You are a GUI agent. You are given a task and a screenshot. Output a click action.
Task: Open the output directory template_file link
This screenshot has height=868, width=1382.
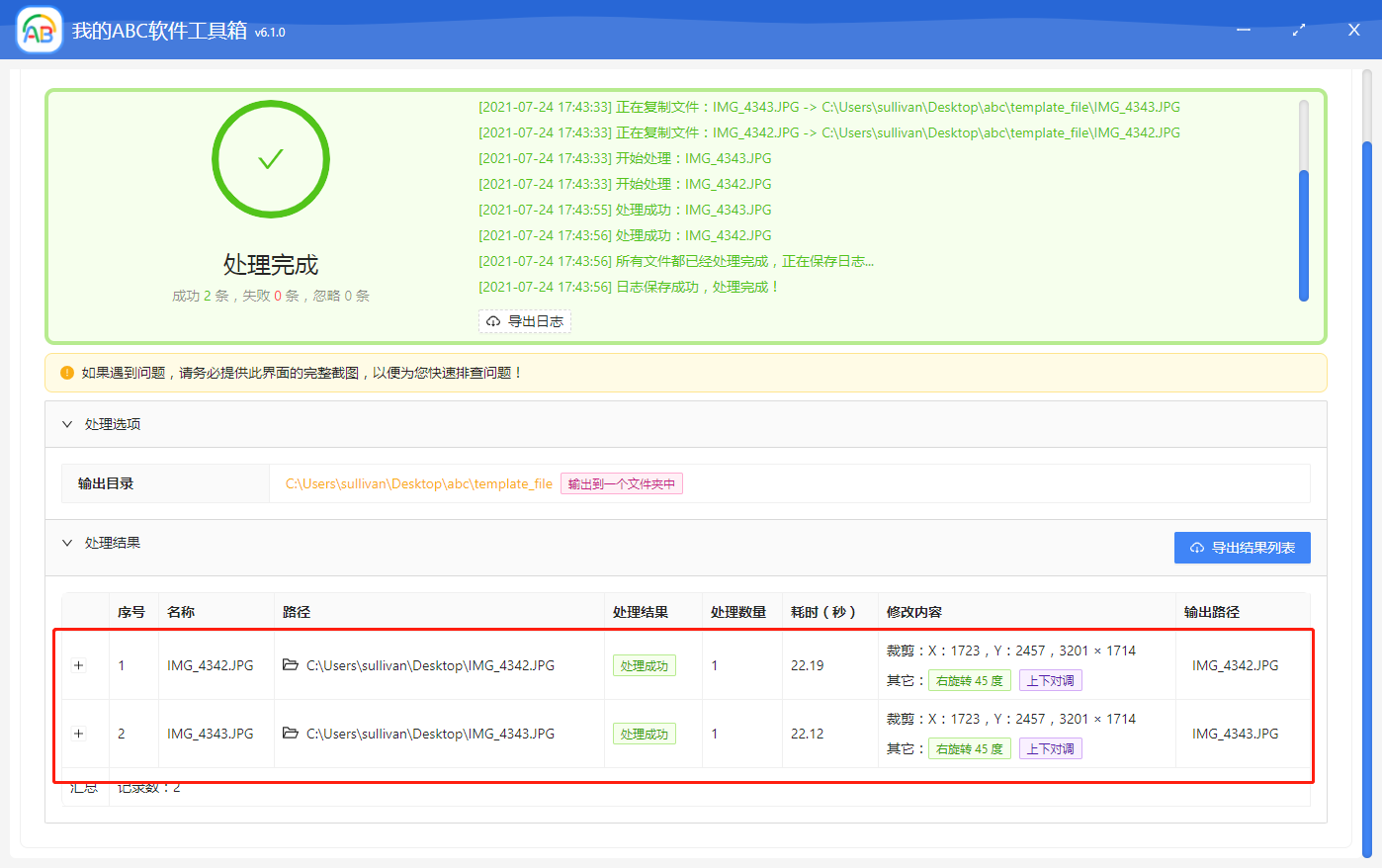[418, 483]
